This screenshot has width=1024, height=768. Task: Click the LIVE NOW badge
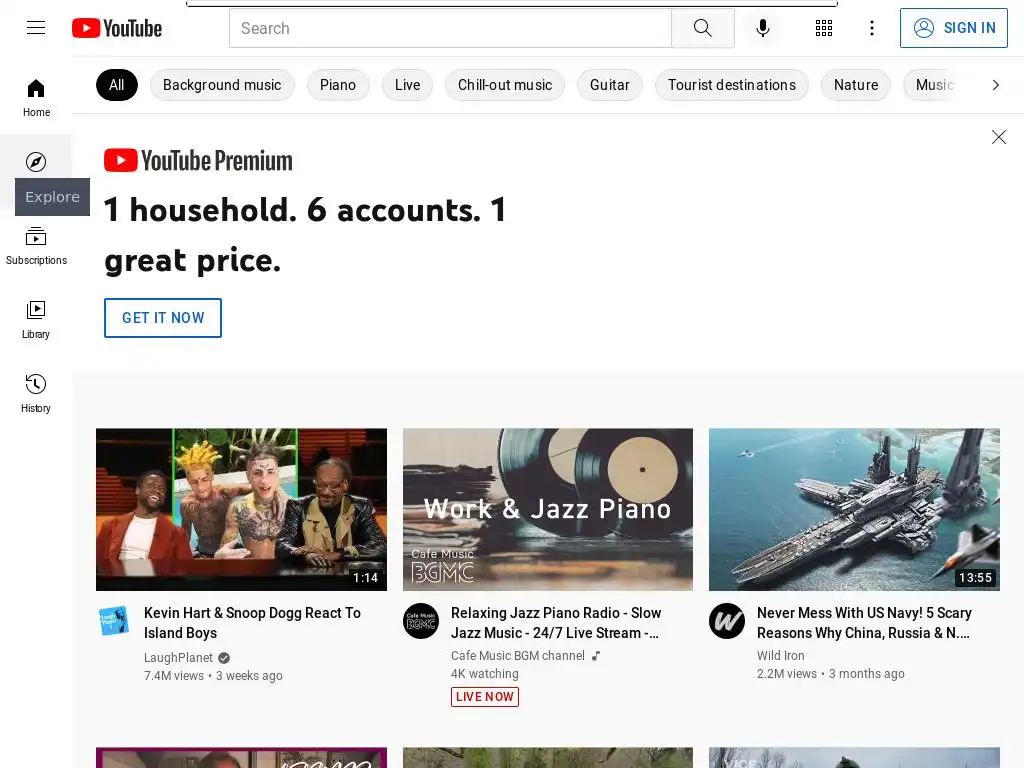pyautogui.click(x=485, y=697)
